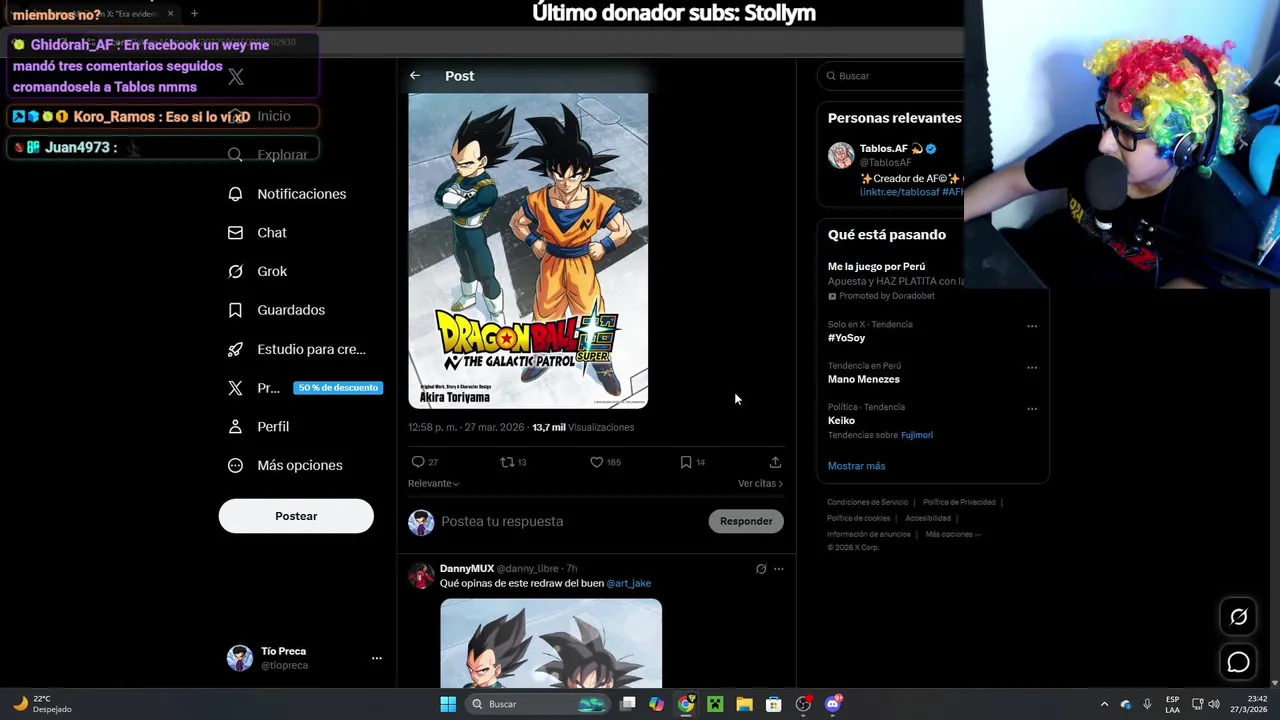Open Notificaciones in sidebar

(x=287, y=194)
